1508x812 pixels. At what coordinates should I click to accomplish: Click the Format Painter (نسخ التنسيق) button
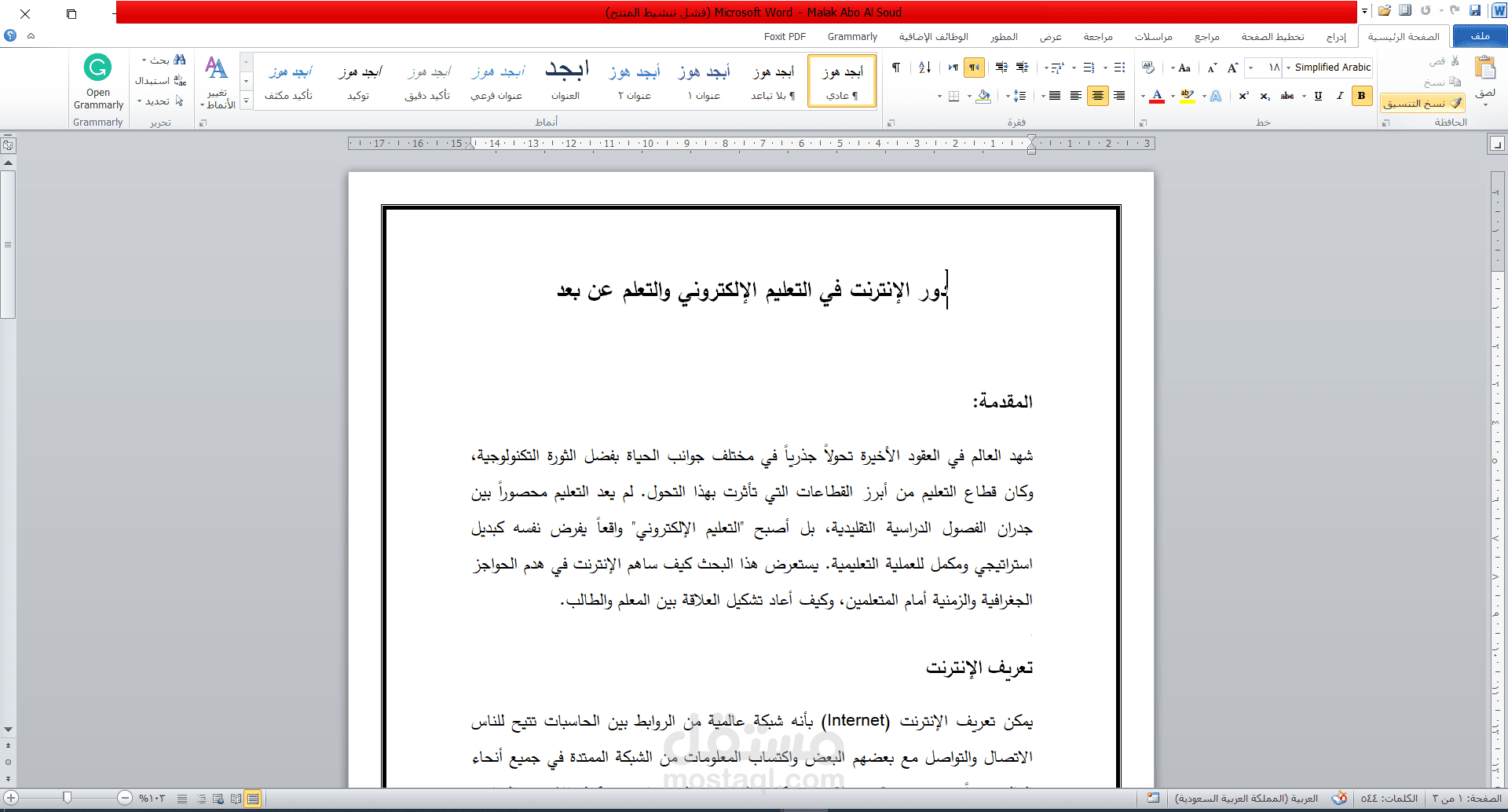[1422, 103]
